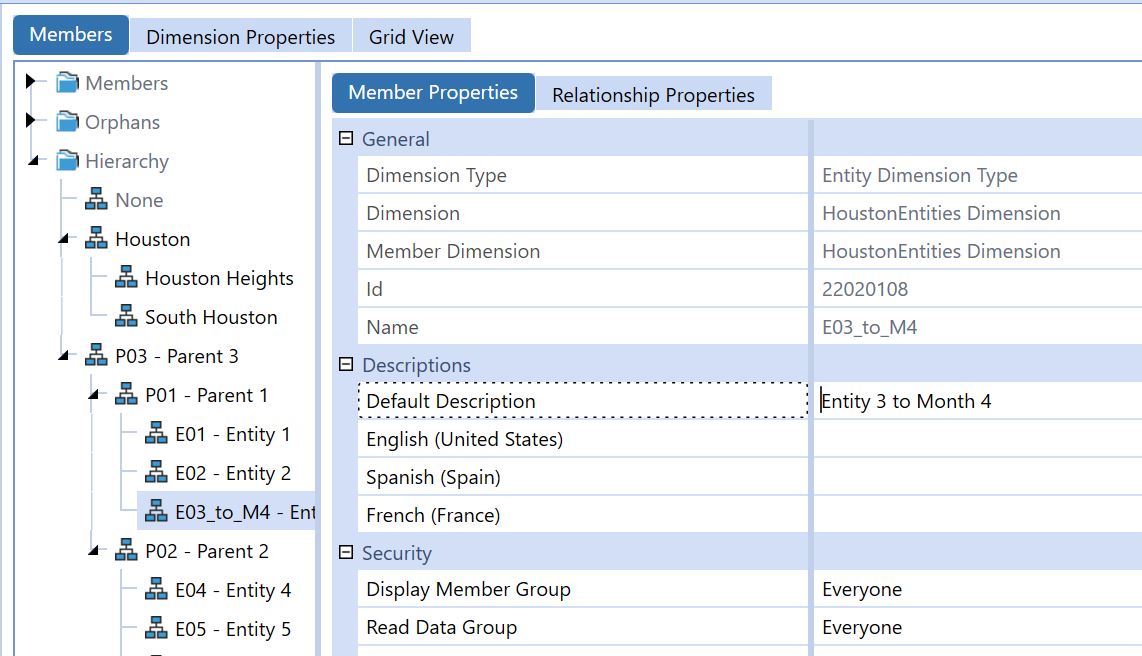Screen dimensions: 1142x656
Task: Expand the Orphans node arrow
Action: [32, 121]
